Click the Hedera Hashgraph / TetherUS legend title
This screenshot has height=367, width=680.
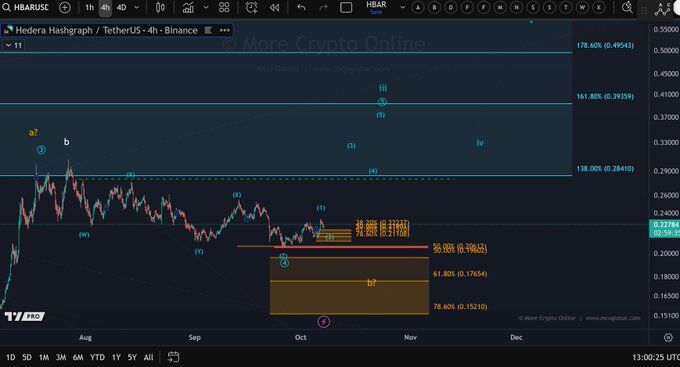pos(106,30)
